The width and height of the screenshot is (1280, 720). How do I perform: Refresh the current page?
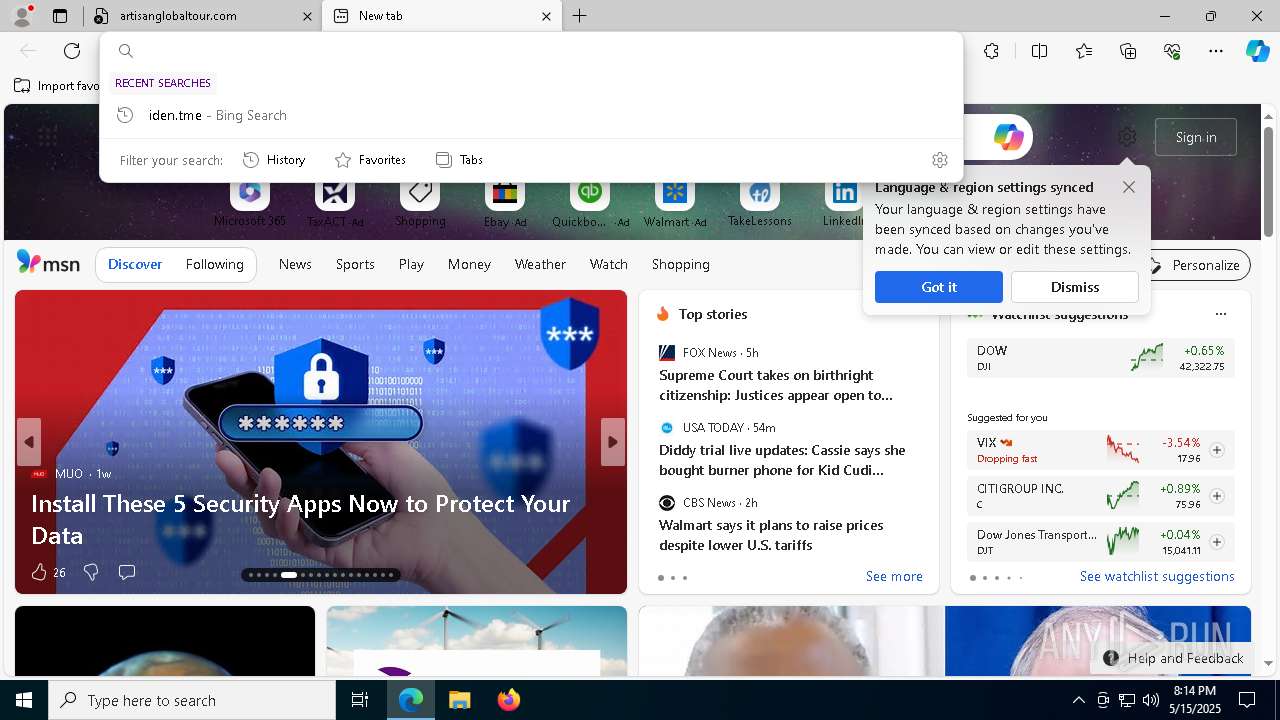pos(72,51)
